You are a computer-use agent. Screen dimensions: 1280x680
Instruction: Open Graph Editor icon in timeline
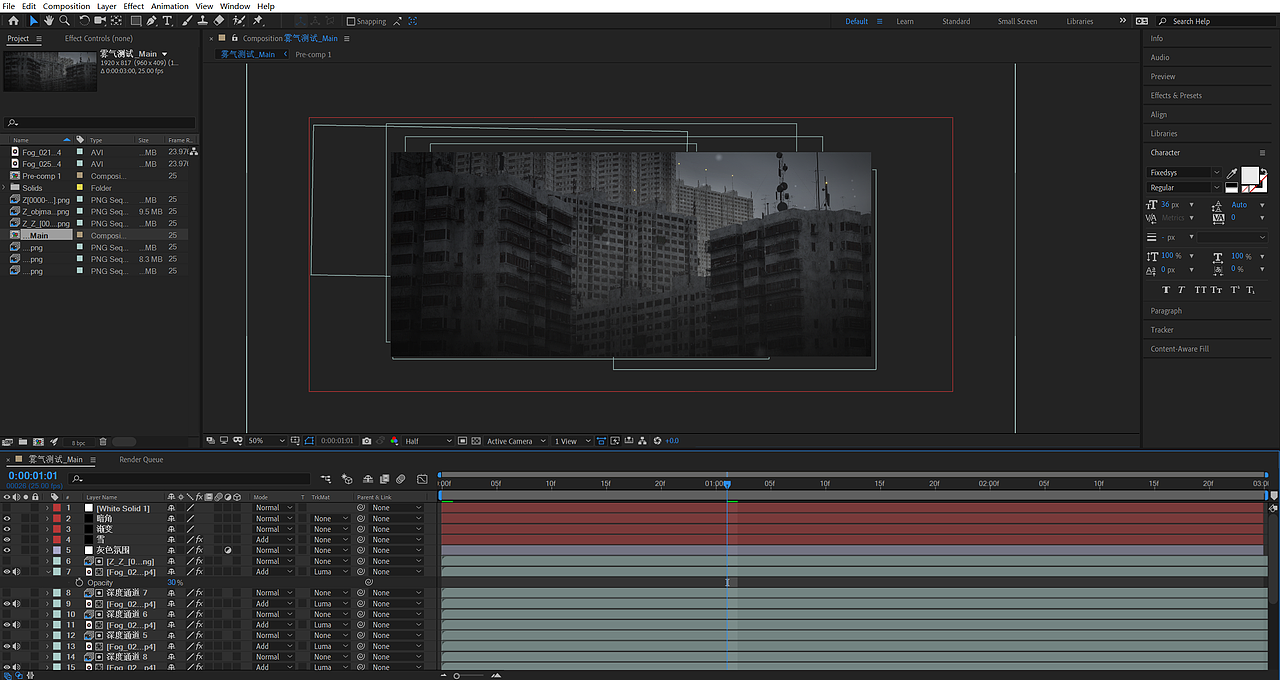coord(422,479)
